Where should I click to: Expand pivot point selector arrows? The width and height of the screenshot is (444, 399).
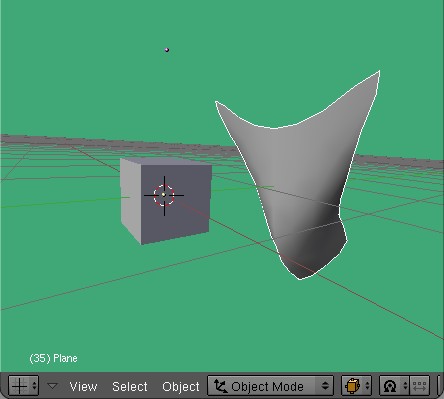[405, 386]
